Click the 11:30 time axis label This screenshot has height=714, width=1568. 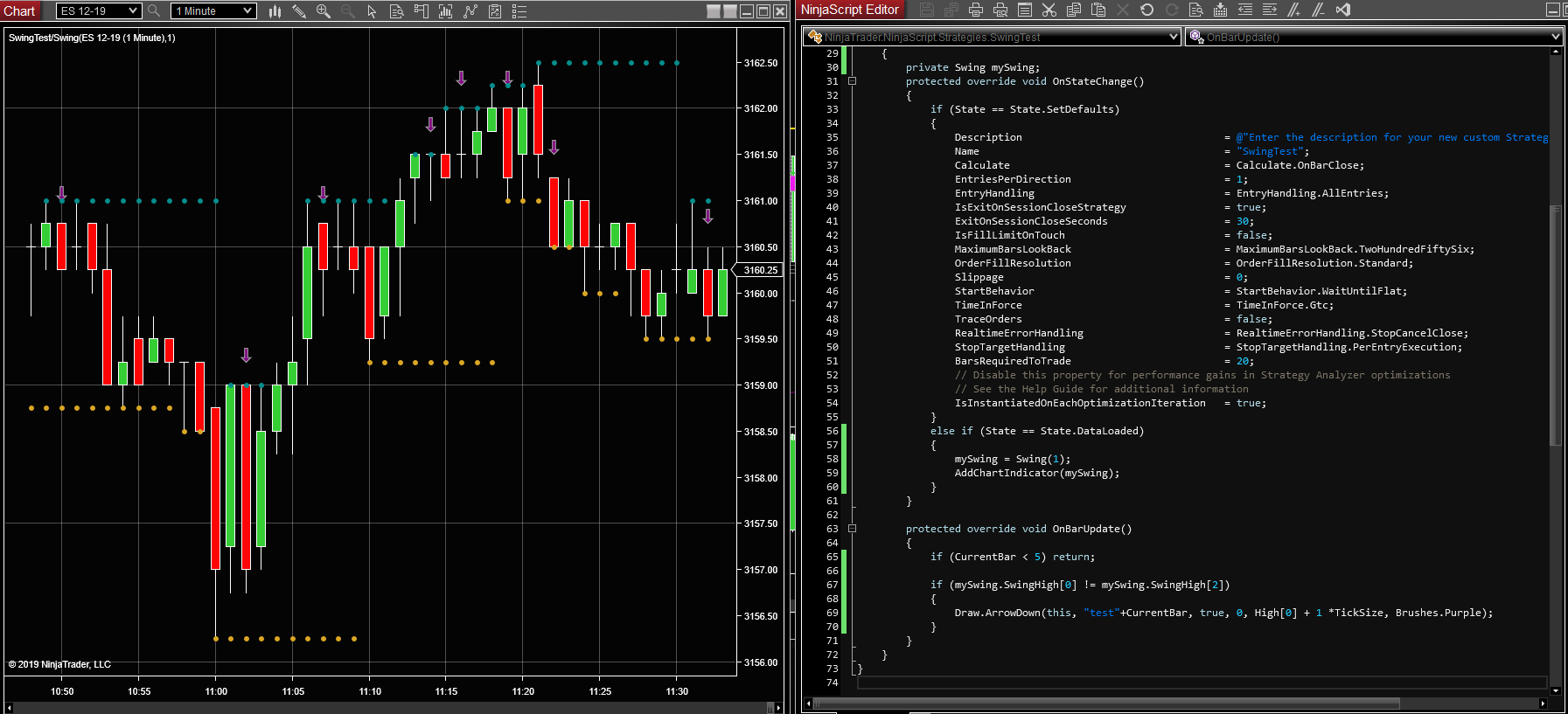677,691
